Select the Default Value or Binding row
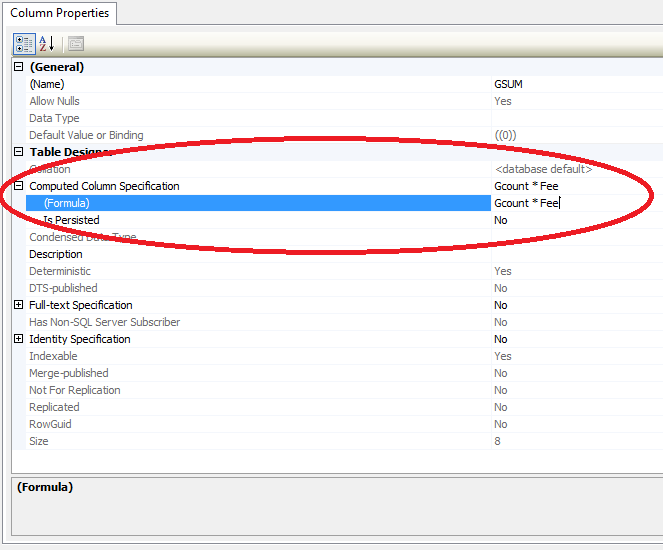Screen dimensions: 663x550 click(86, 135)
